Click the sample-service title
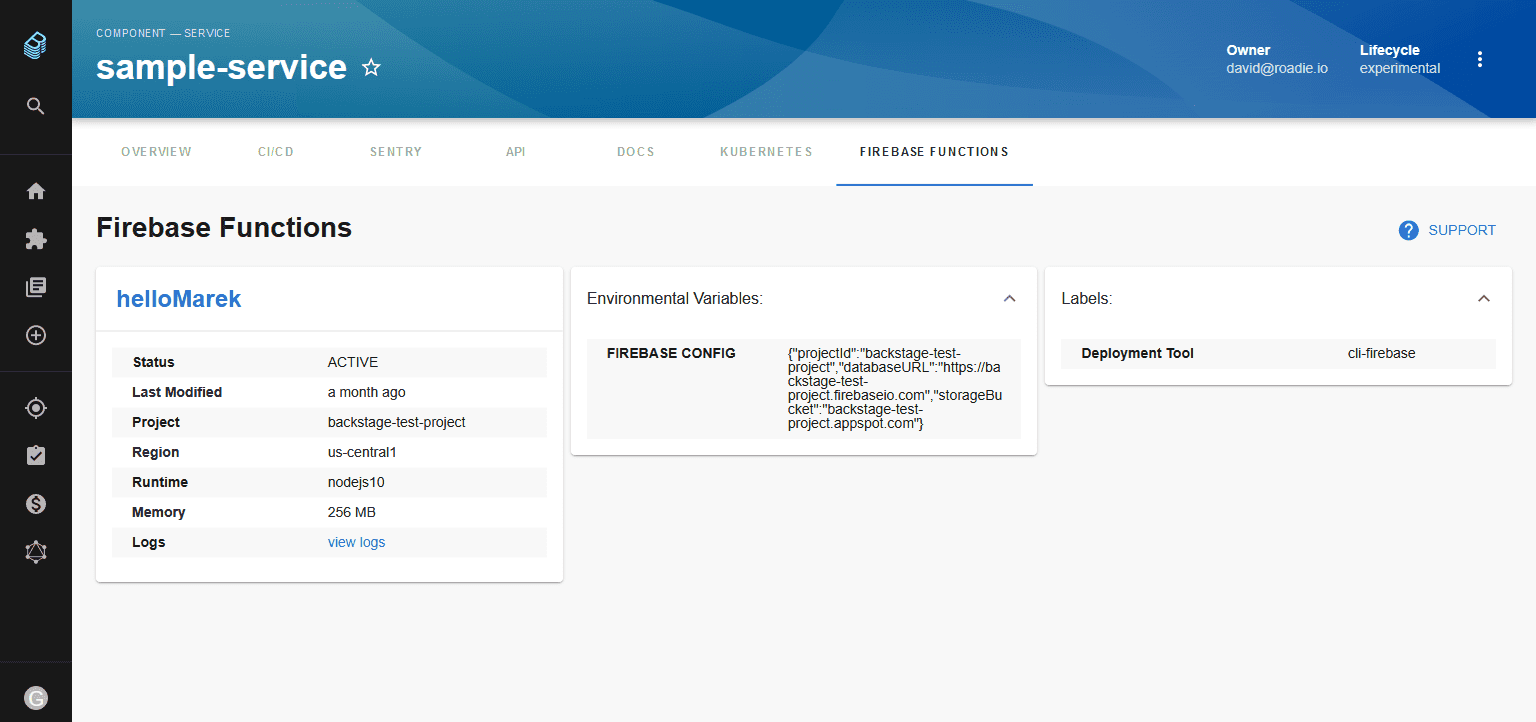 click(x=222, y=67)
